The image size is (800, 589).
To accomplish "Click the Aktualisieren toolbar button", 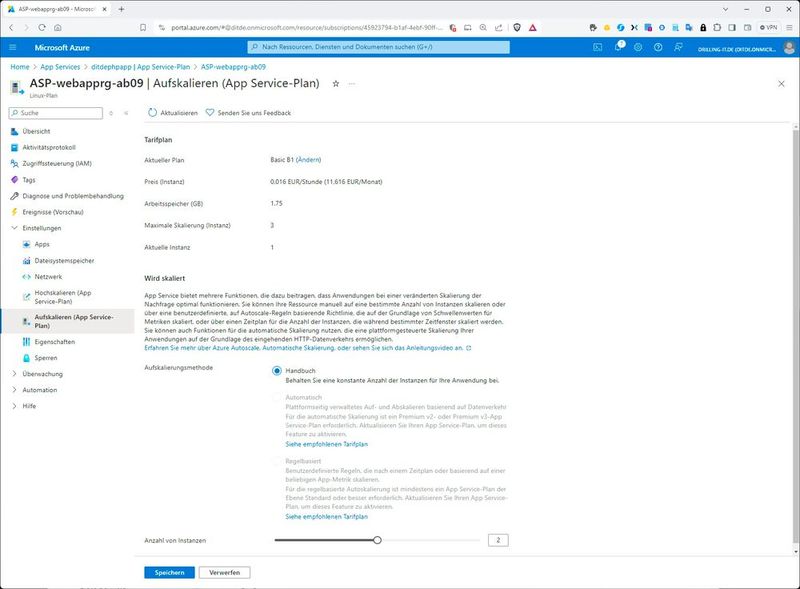I will click(173, 113).
